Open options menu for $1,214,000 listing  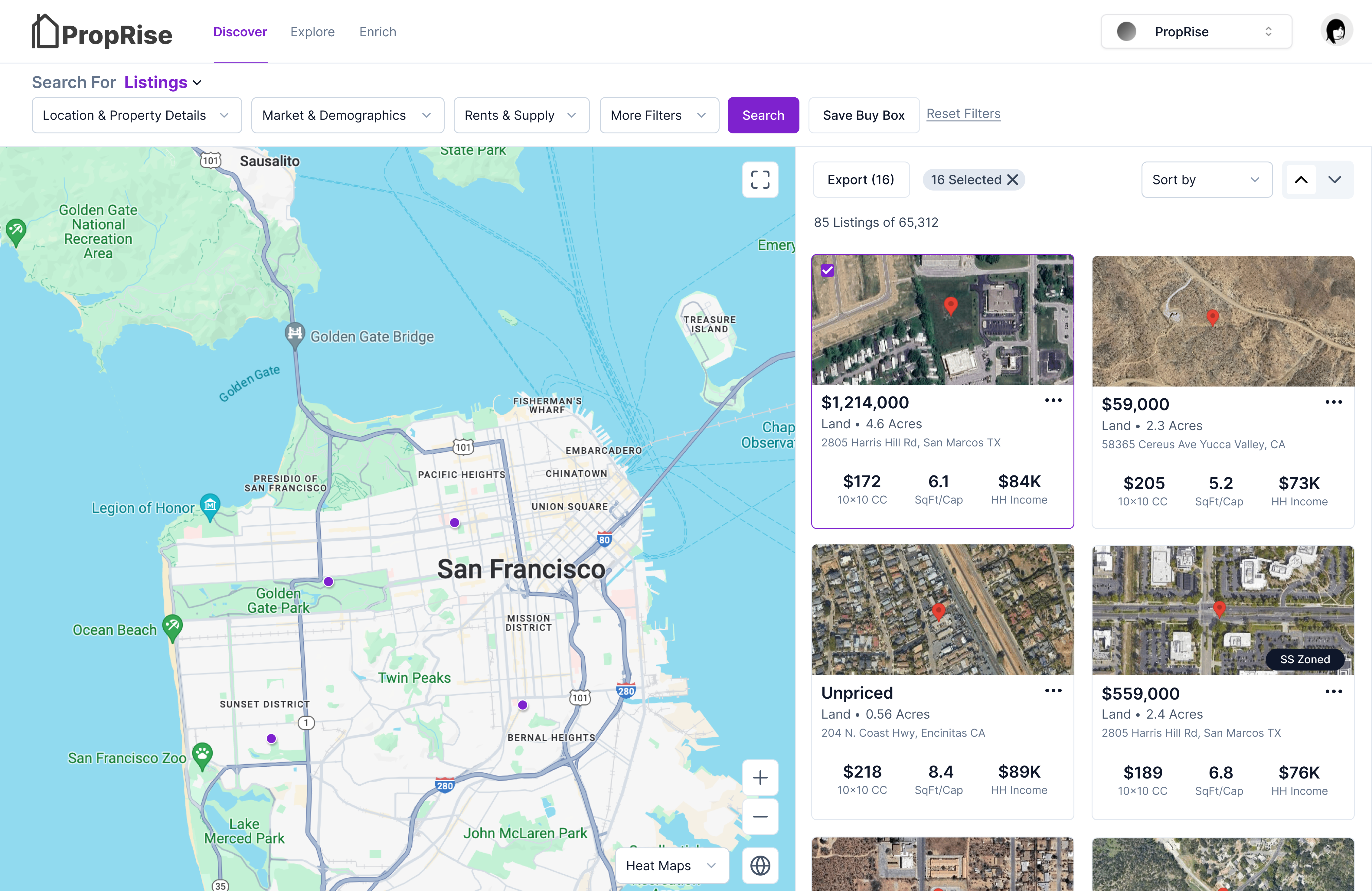(x=1053, y=400)
